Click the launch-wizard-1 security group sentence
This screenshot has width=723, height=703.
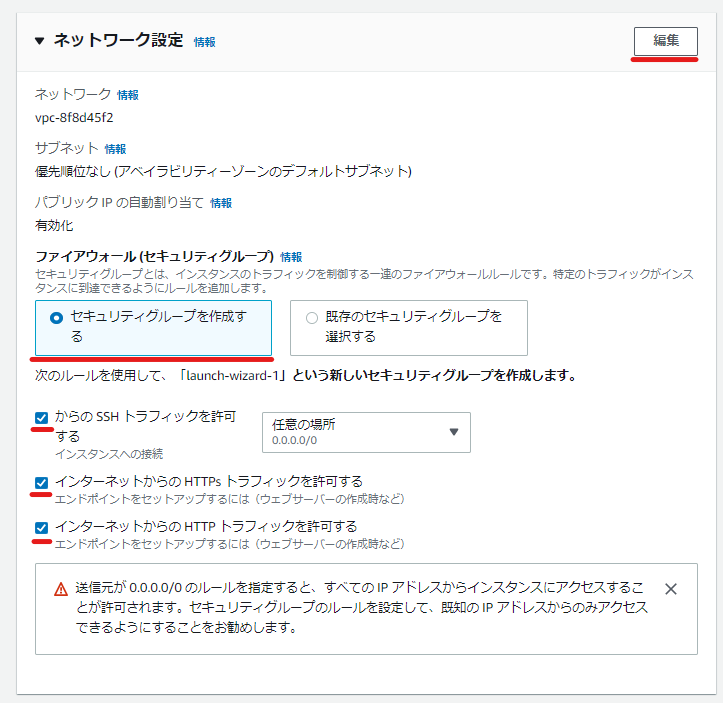tap(306, 376)
